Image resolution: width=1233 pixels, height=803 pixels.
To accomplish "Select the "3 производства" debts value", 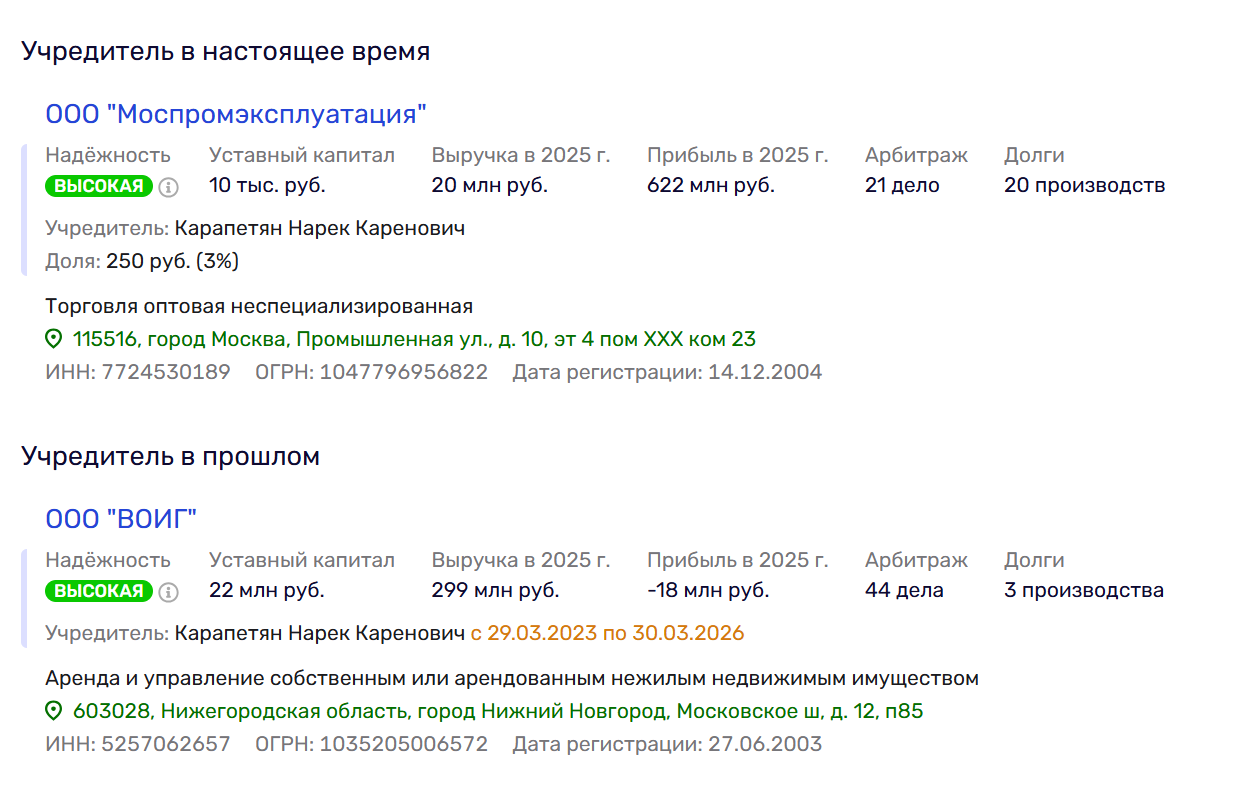I will tap(1084, 590).
